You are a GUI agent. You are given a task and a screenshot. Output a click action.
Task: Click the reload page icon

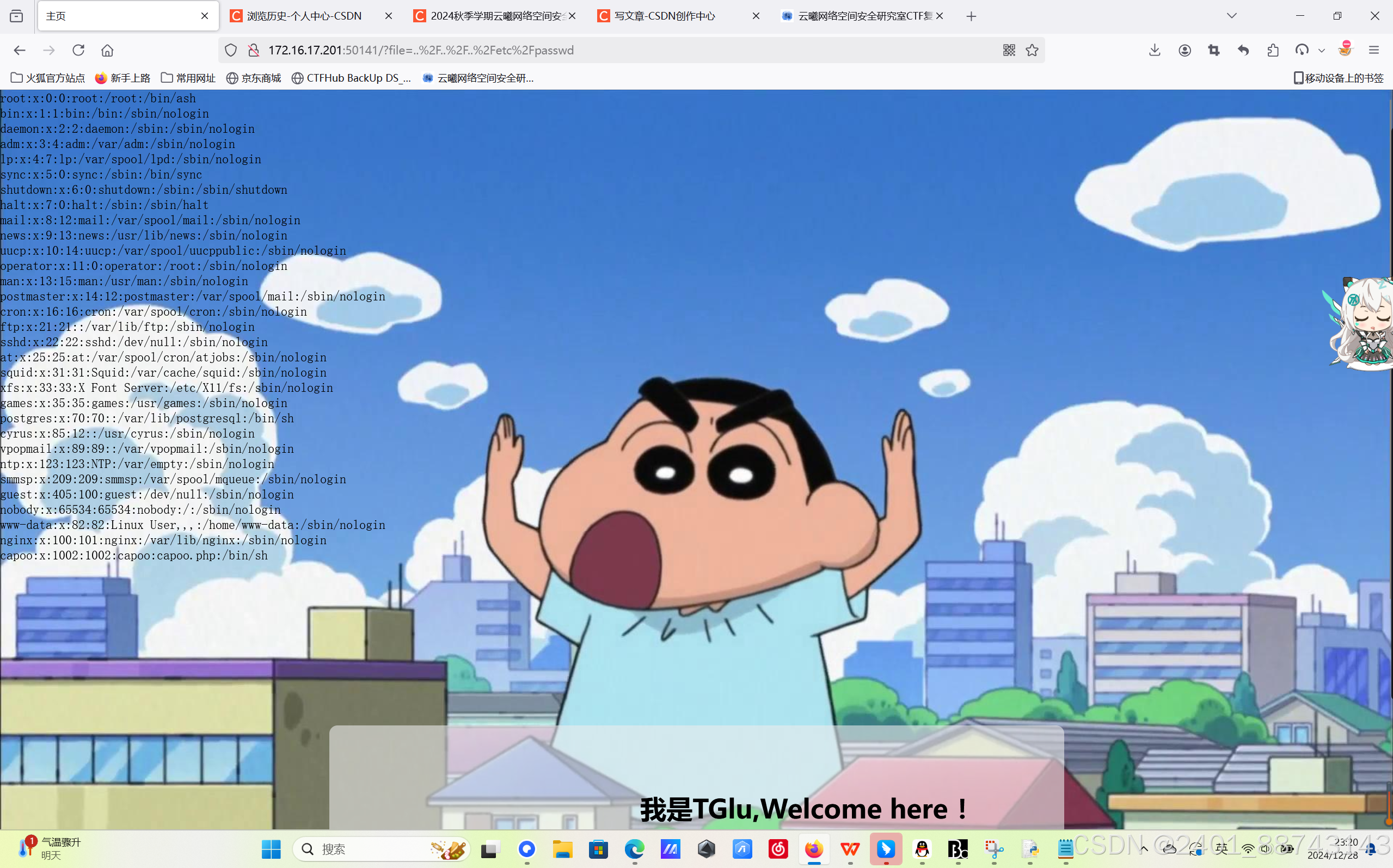click(x=79, y=50)
